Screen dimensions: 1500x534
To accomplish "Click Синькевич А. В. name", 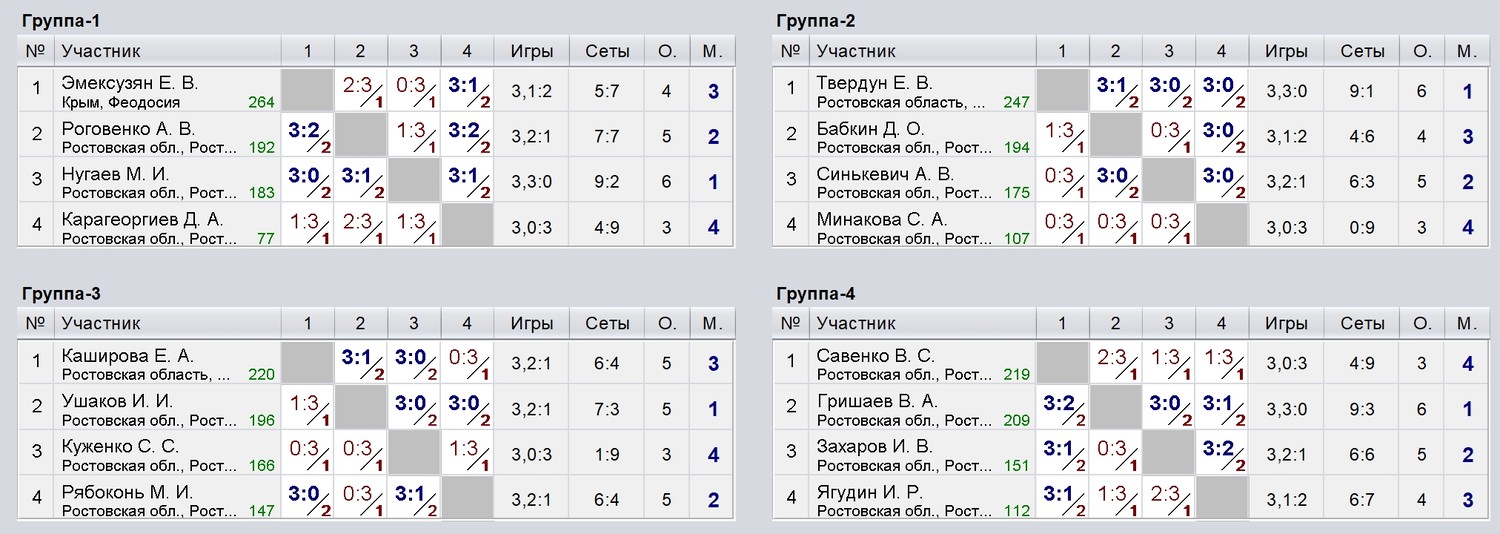I will click(885, 174).
